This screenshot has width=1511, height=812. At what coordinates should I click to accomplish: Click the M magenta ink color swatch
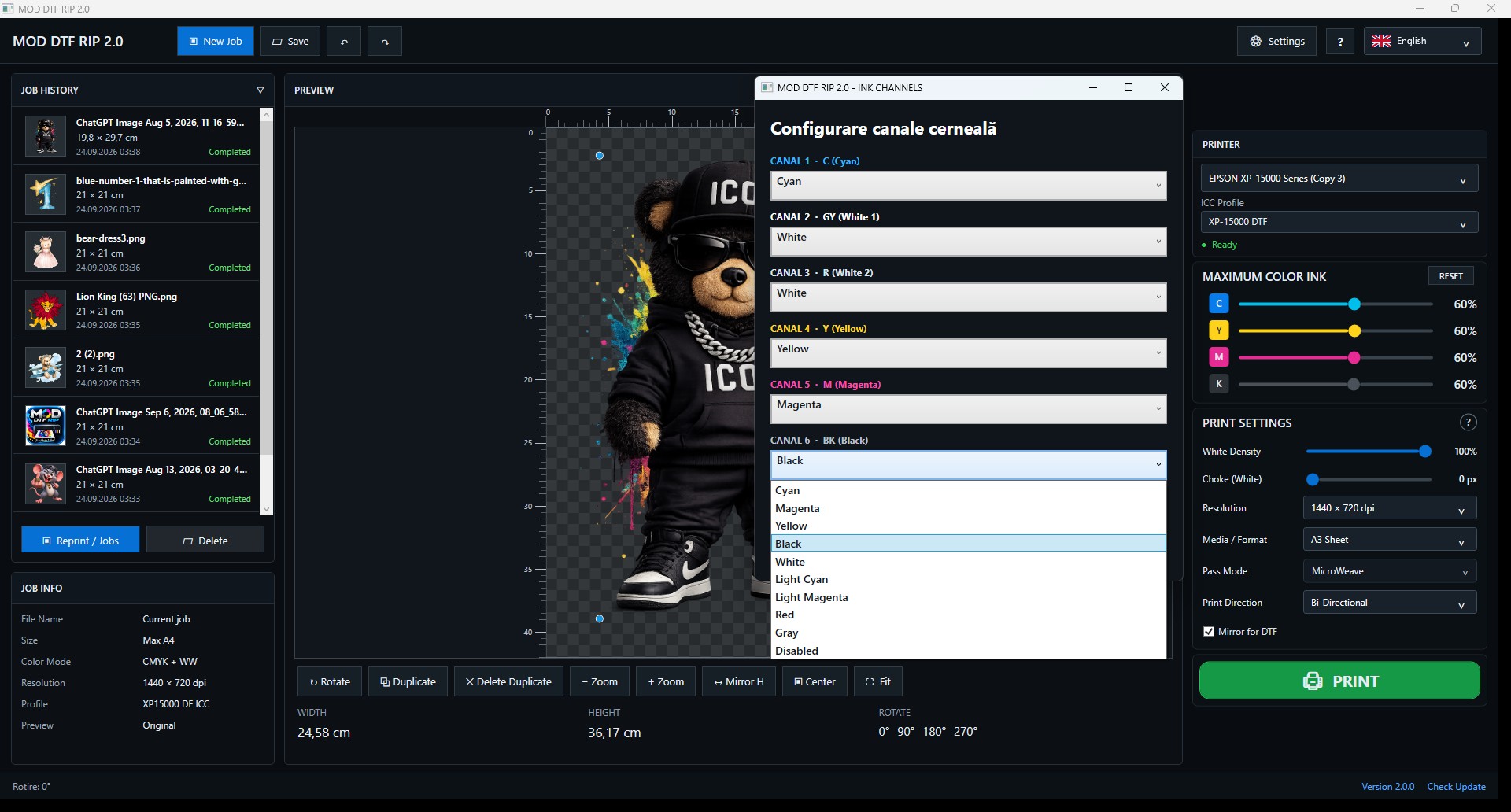(x=1218, y=357)
